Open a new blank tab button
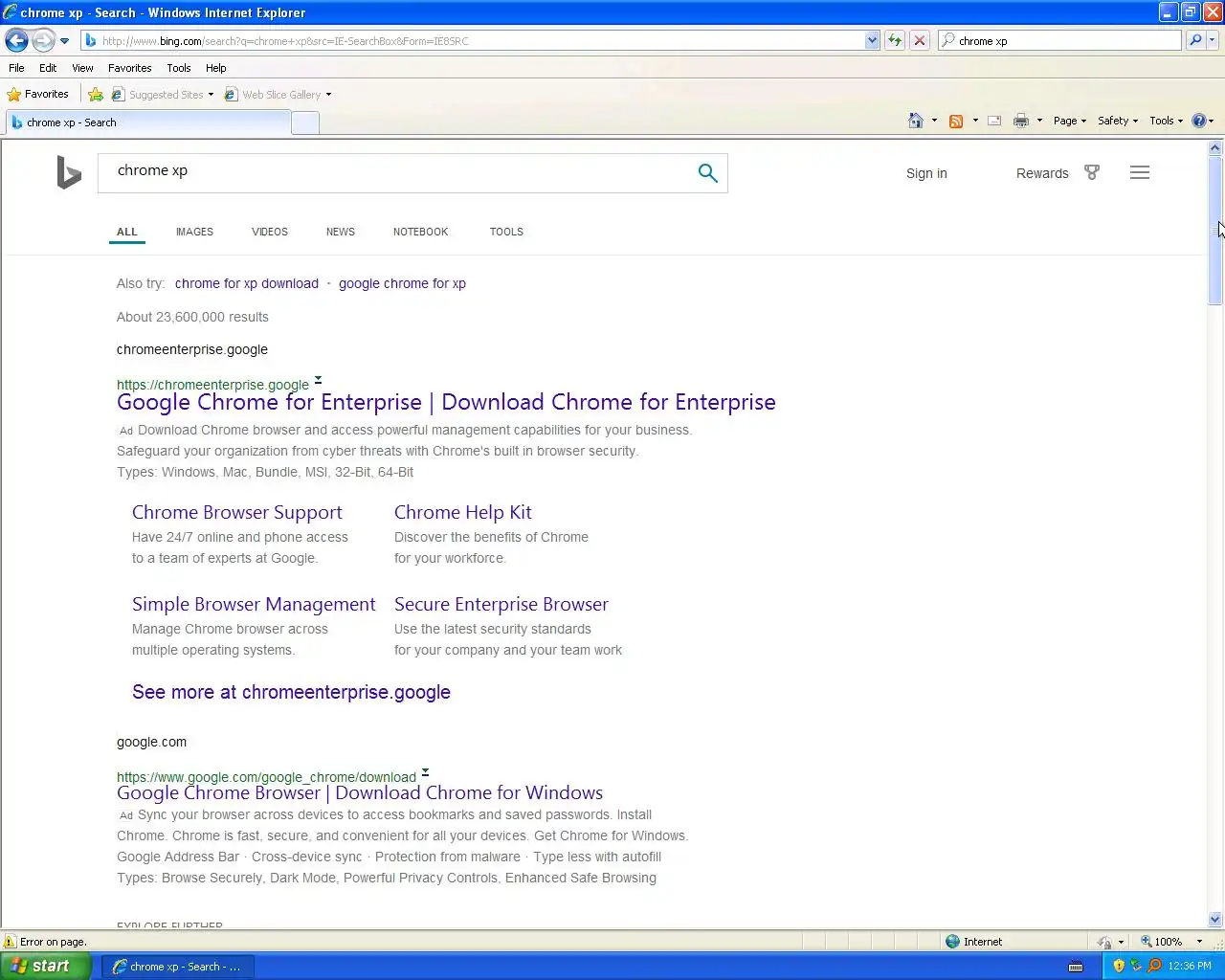1225x980 pixels. tap(305, 122)
